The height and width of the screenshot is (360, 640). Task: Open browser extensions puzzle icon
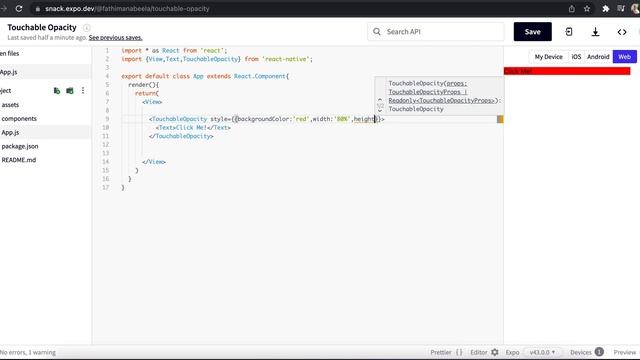tap(606, 9)
